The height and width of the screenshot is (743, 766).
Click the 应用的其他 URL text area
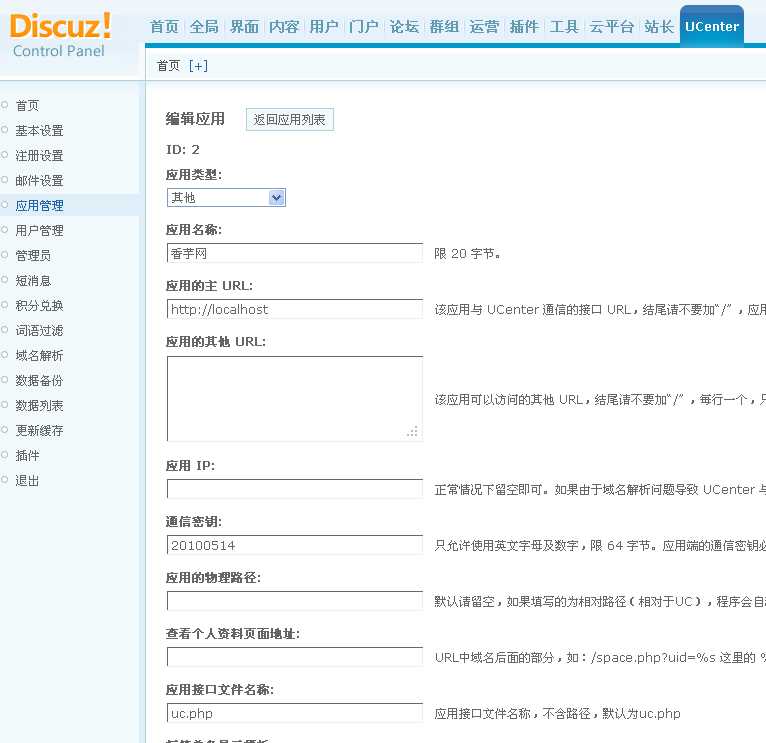pyautogui.click(x=295, y=399)
